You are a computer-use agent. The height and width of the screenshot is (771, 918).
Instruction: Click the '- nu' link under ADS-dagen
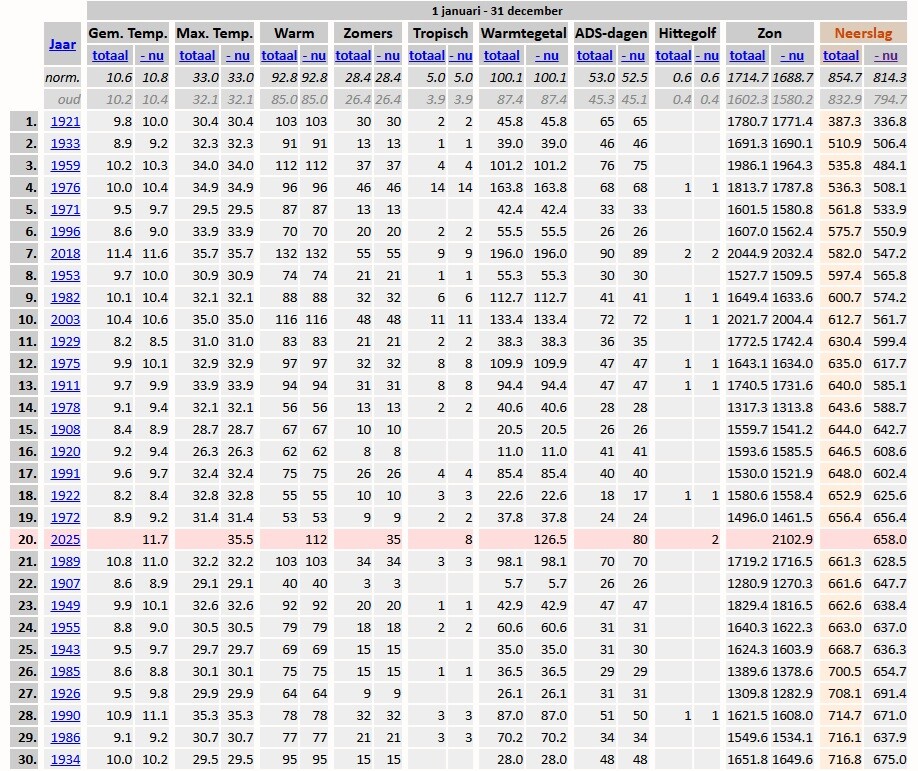coord(634,55)
